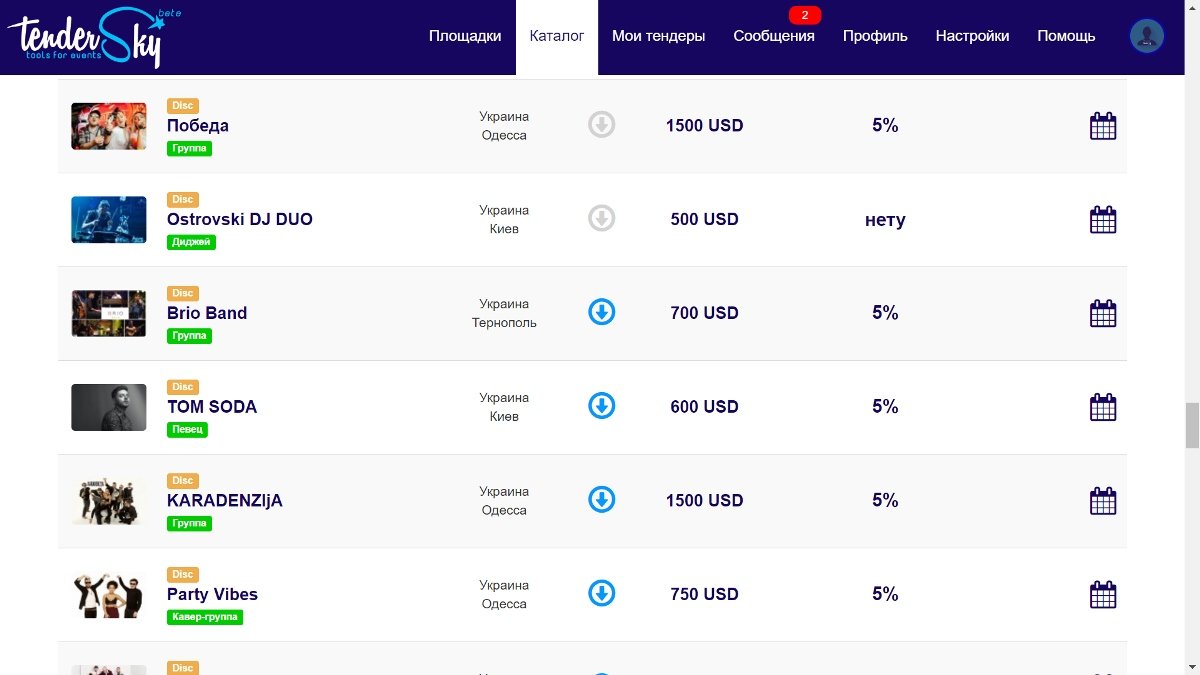Open the KARADENZIjA artist name link
This screenshot has width=1200, height=675.
click(224, 500)
